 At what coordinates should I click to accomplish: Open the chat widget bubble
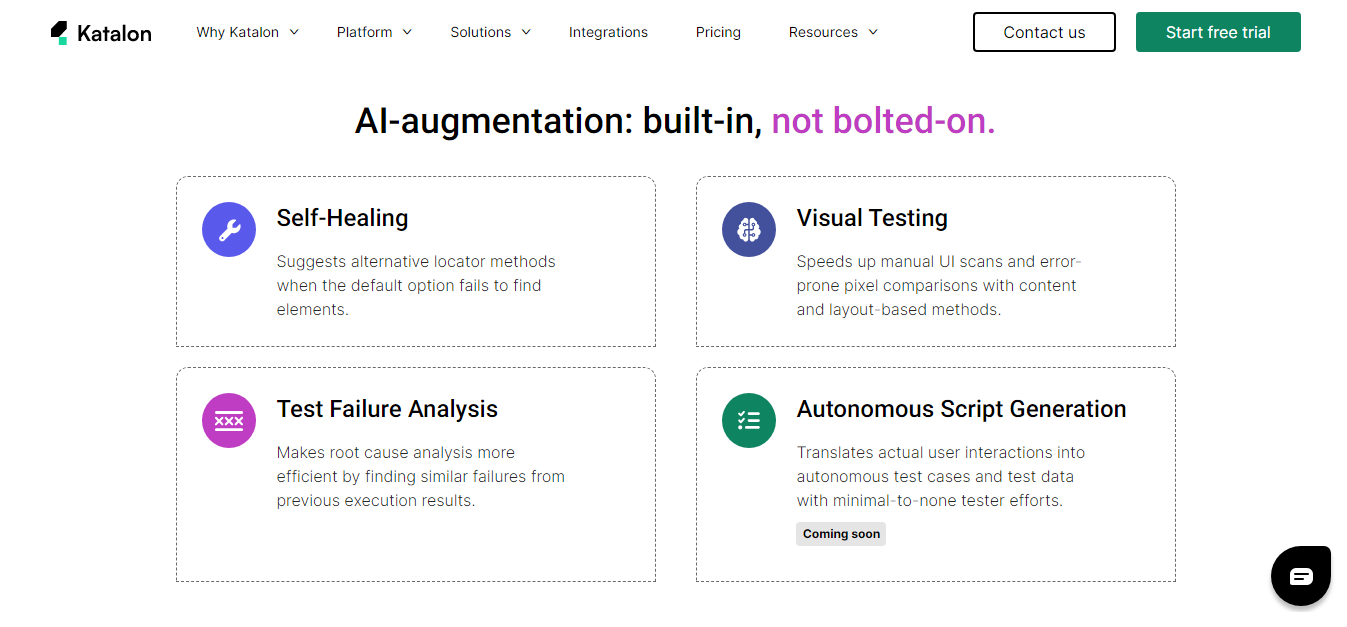click(x=1300, y=576)
